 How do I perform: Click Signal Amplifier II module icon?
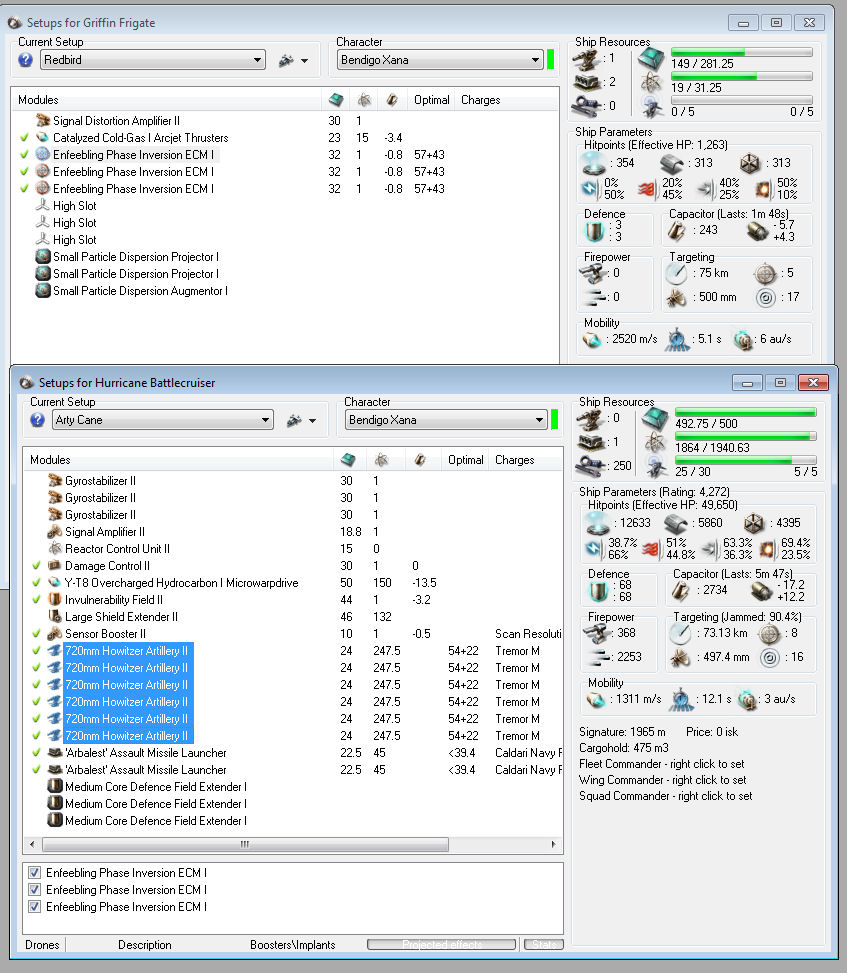click(55, 532)
